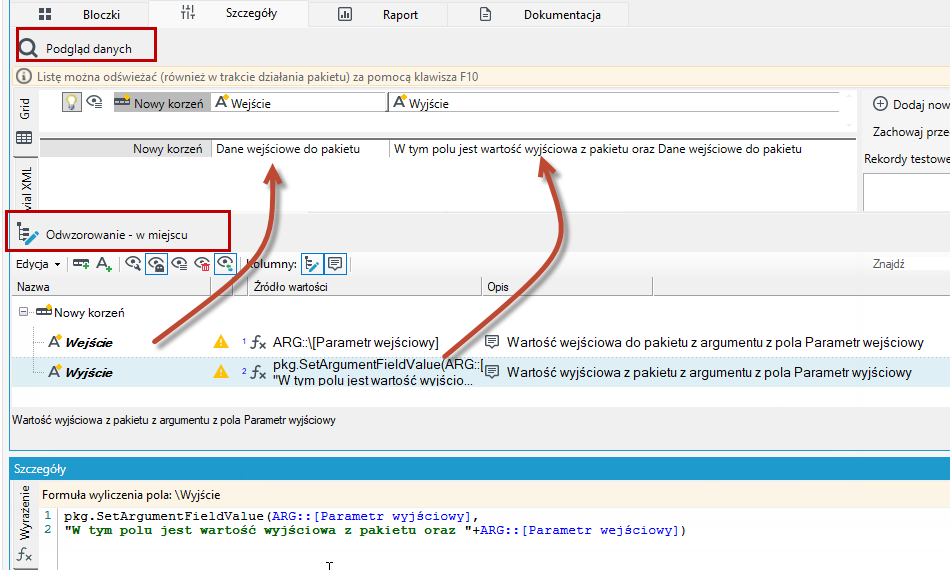Image resolution: width=950 pixels, height=570 pixels.
Task: Click the Dodaj nowy plus button
Action: 880,104
